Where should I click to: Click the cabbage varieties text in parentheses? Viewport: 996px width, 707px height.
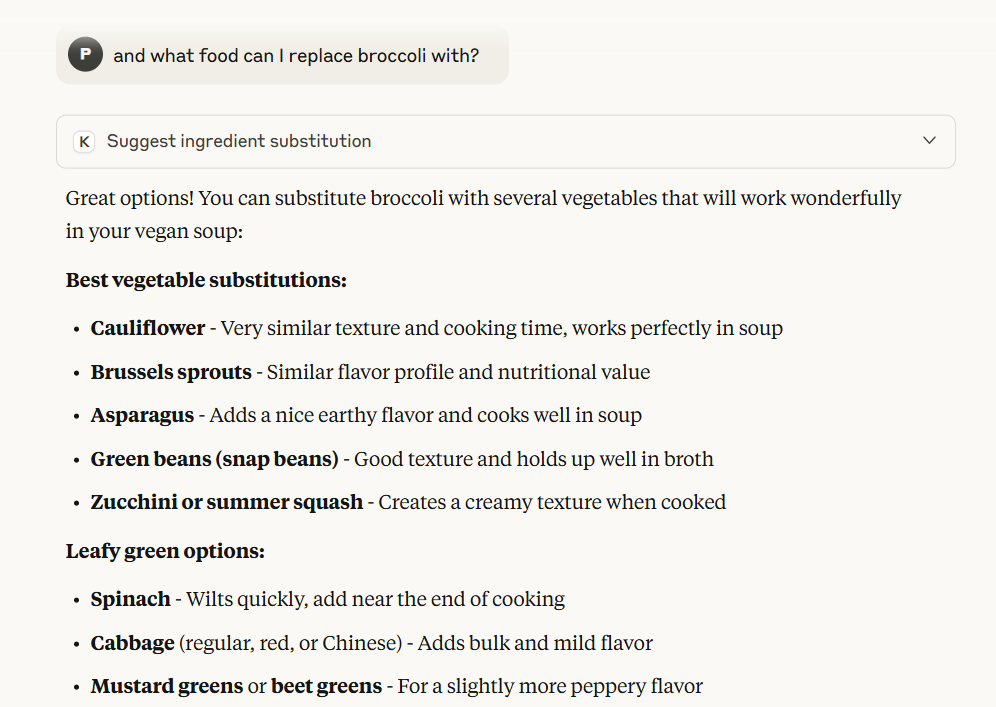pos(291,643)
